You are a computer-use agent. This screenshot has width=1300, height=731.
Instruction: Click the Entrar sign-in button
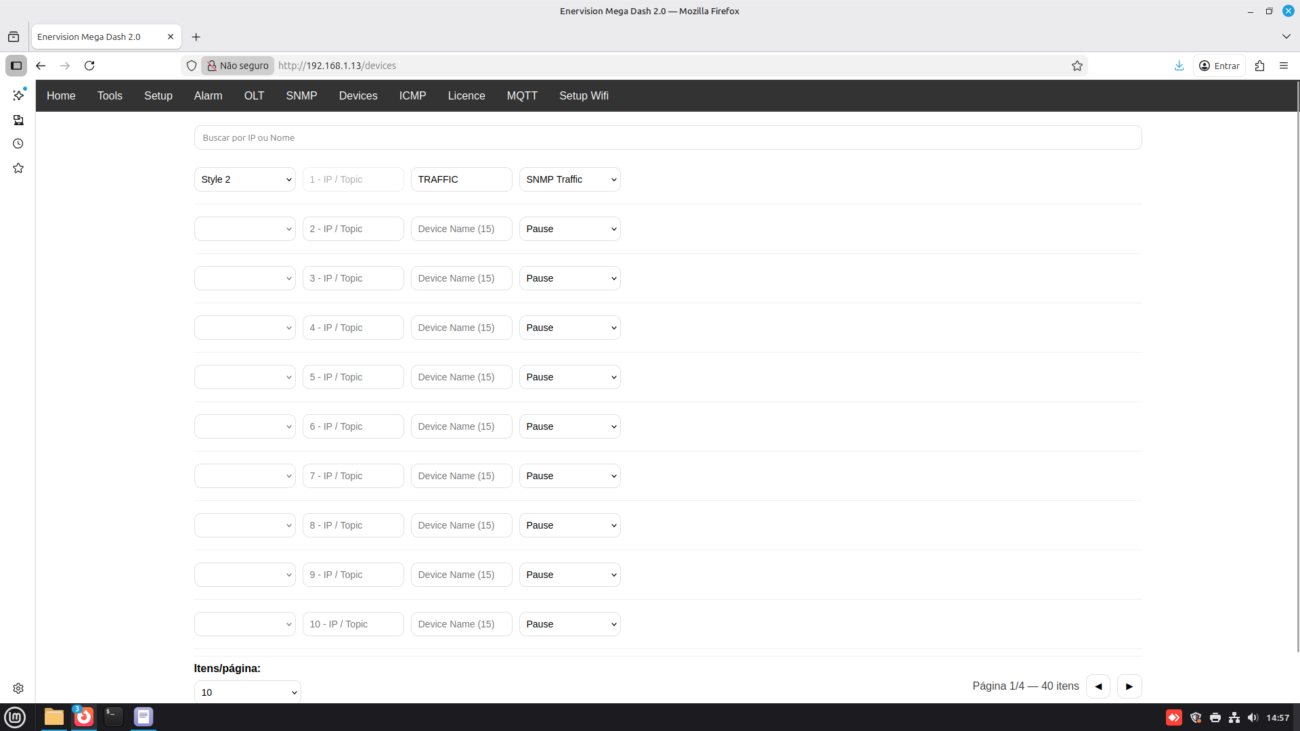1219,66
